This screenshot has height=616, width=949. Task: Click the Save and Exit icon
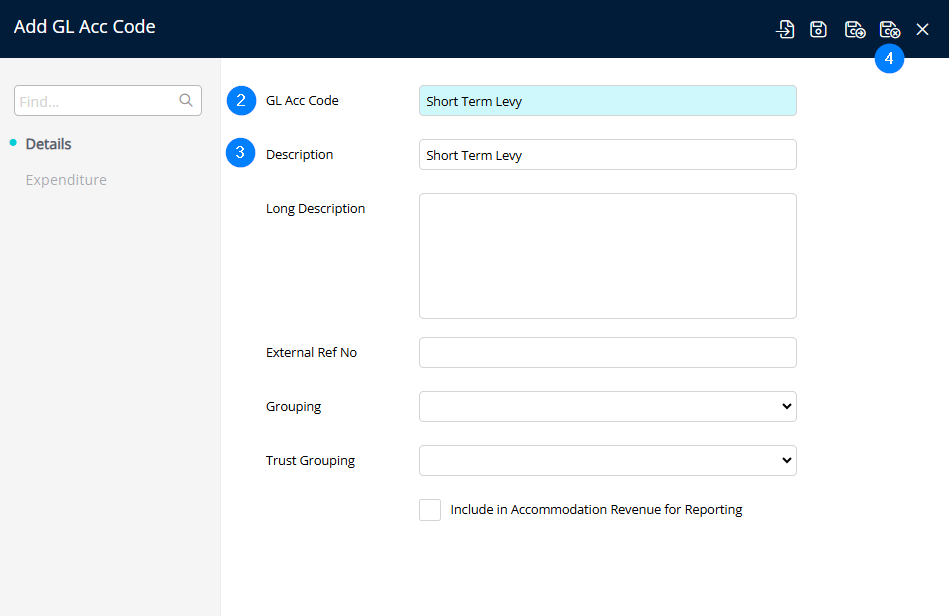tap(889, 29)
